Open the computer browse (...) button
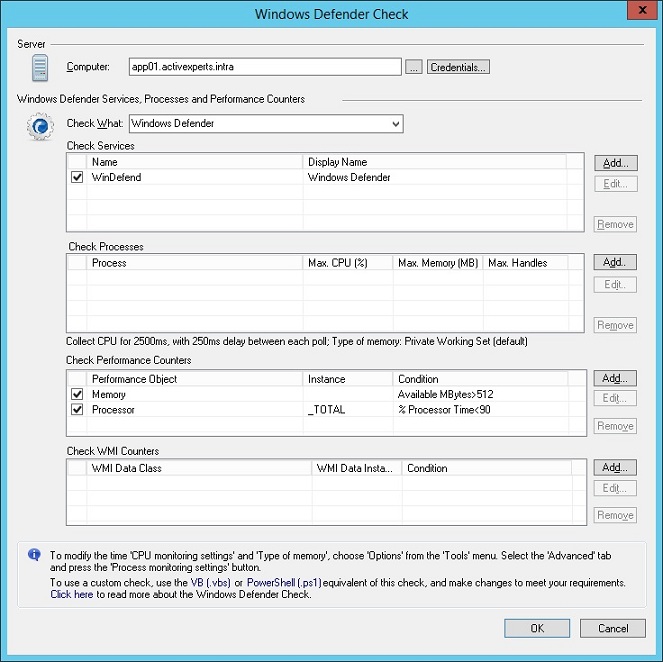The image size is (663, 662). pyautogui.click(x=414, y=67)
